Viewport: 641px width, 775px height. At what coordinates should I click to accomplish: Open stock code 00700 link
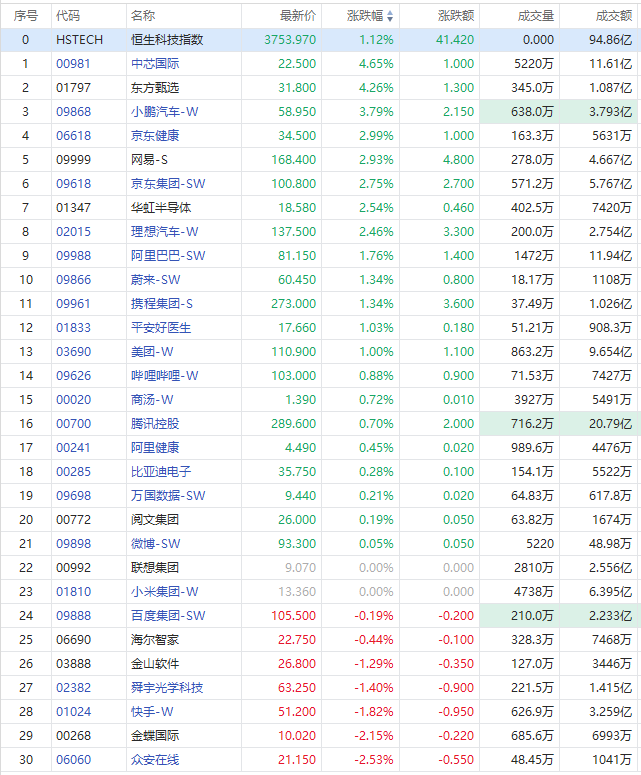73,424
